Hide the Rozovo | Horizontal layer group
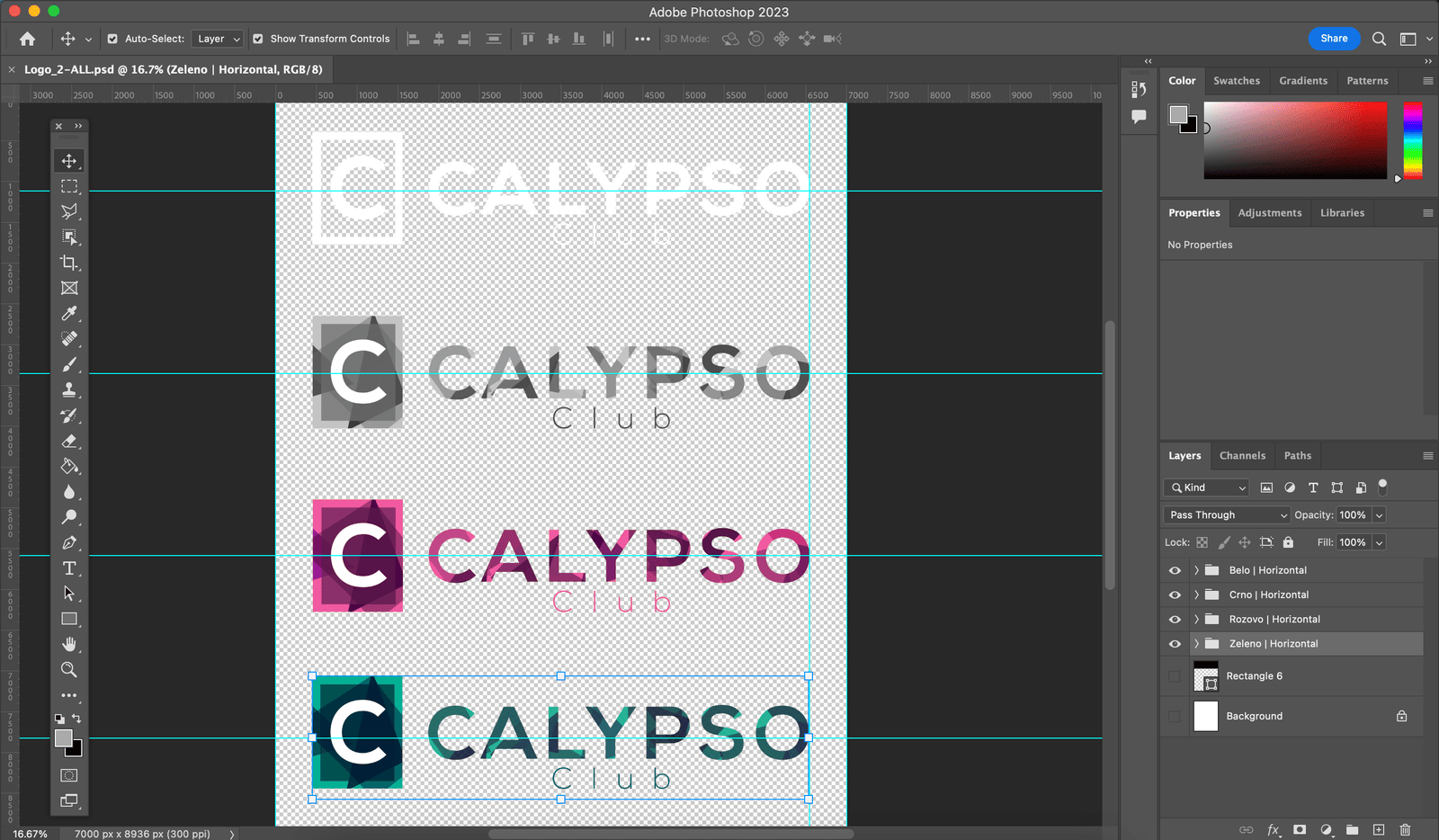1439x840 pixels. [1175, 620]
